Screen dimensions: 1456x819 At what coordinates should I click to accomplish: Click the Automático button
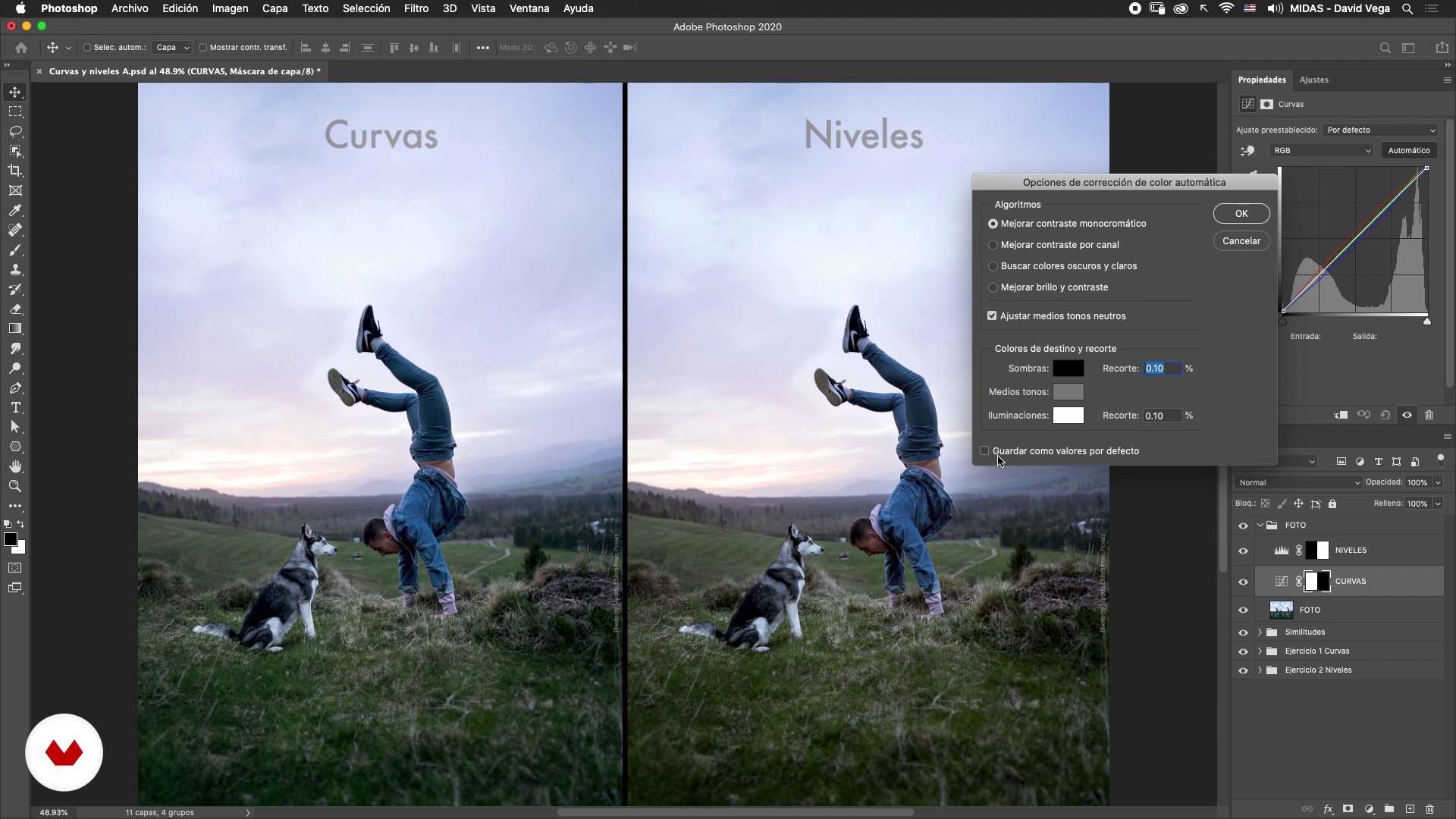(1409, 150)
